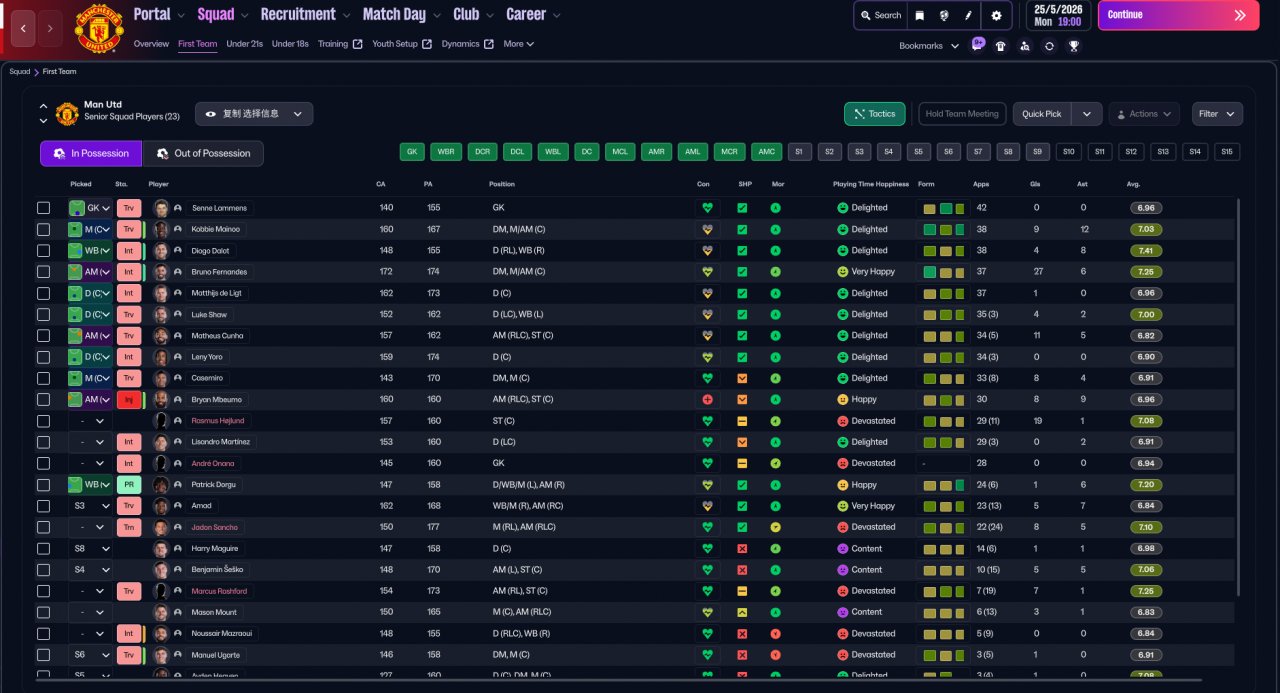Check the box next to Harry Maguire
Screen dimensions: 1280x693
43,549
